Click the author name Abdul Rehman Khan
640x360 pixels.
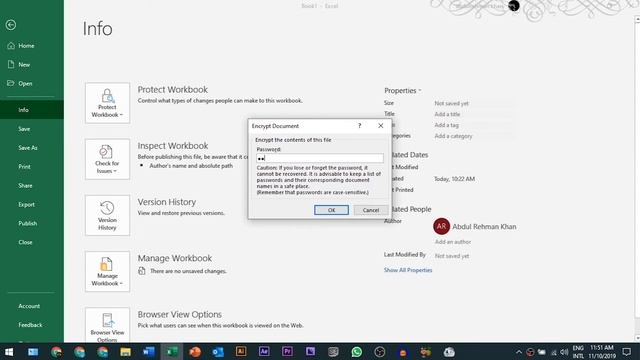pyautogui.click(x=484, y=227)
